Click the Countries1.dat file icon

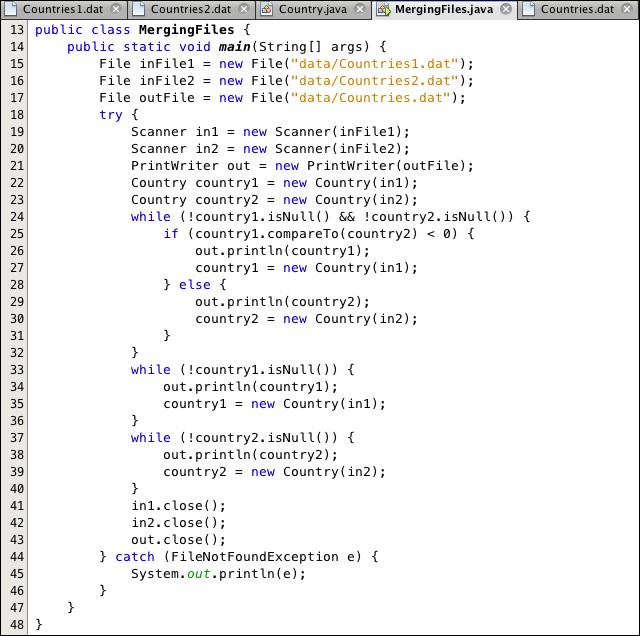pyautogui.click(x=13, y=9)
